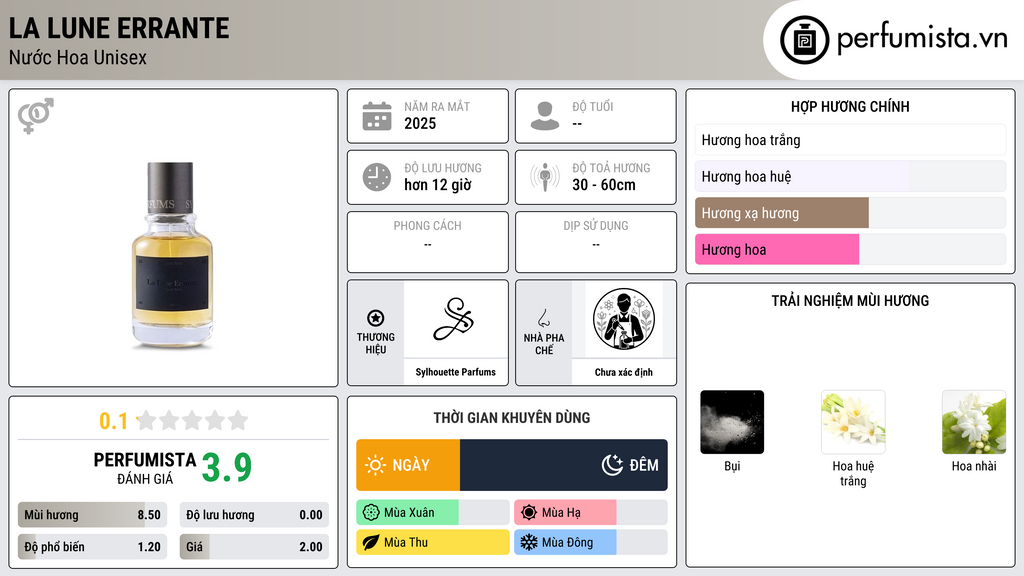Click the Độ lưu hương 0.00 score bar

click(x=254, y=515)
